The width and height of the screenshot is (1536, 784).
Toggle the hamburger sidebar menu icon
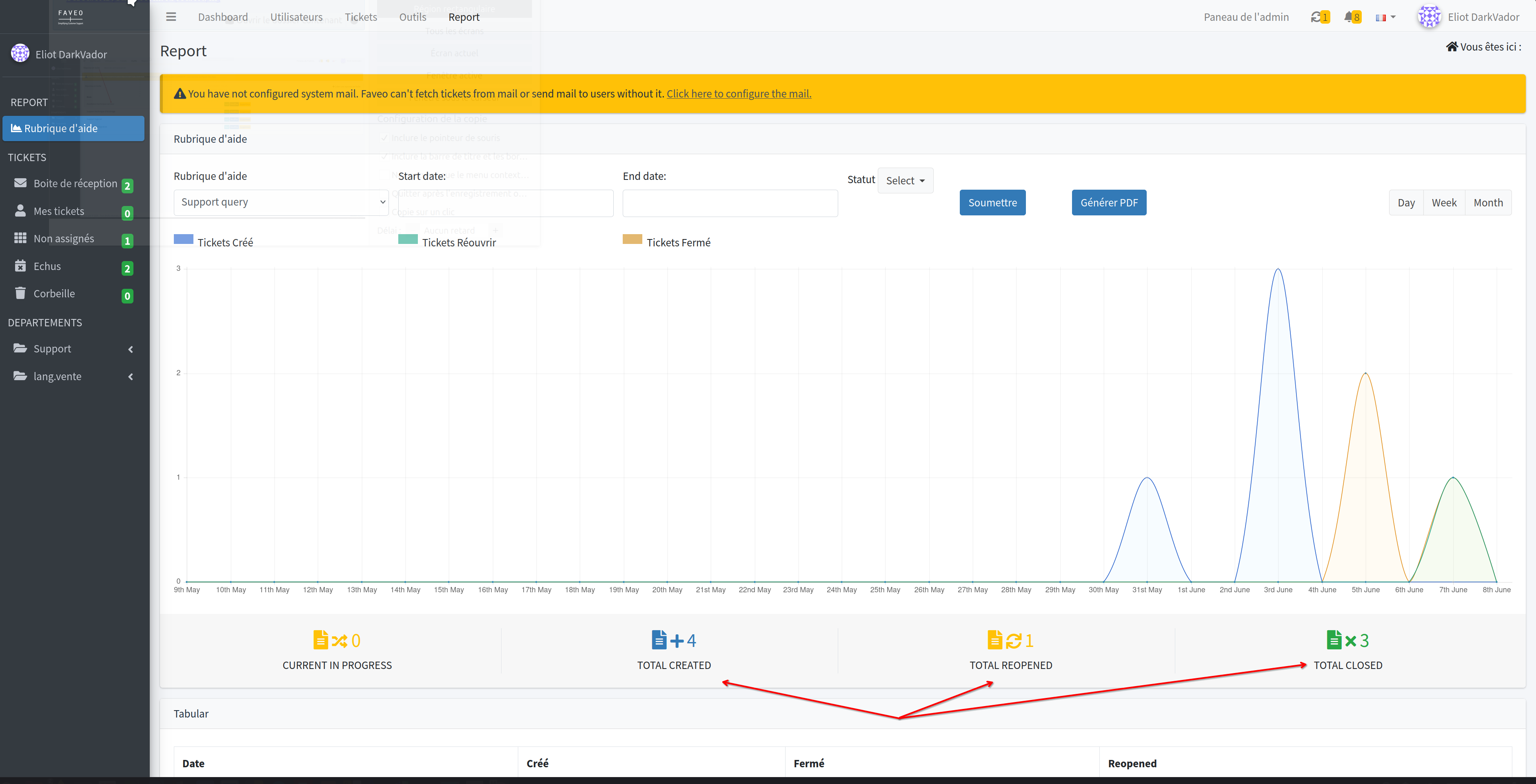pyautogui.click(x=171, y=17)
